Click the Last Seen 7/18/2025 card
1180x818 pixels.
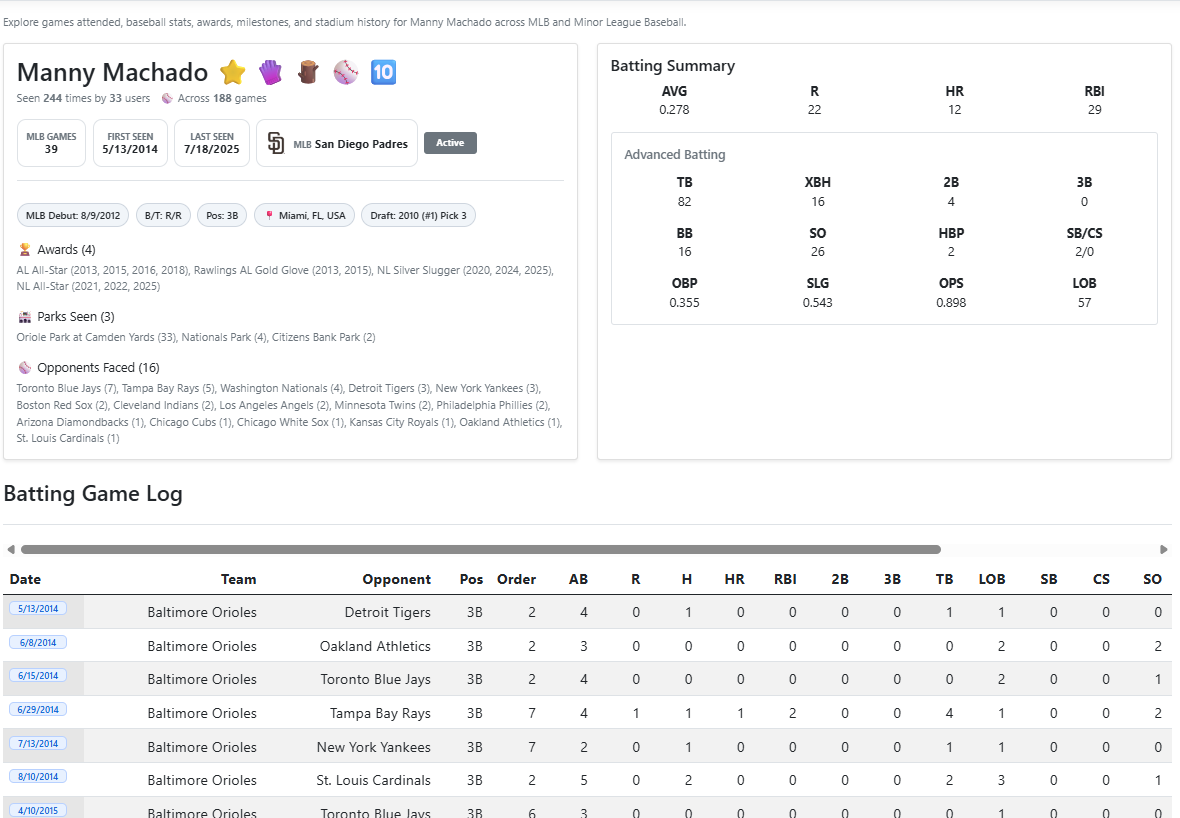(211, 143)
